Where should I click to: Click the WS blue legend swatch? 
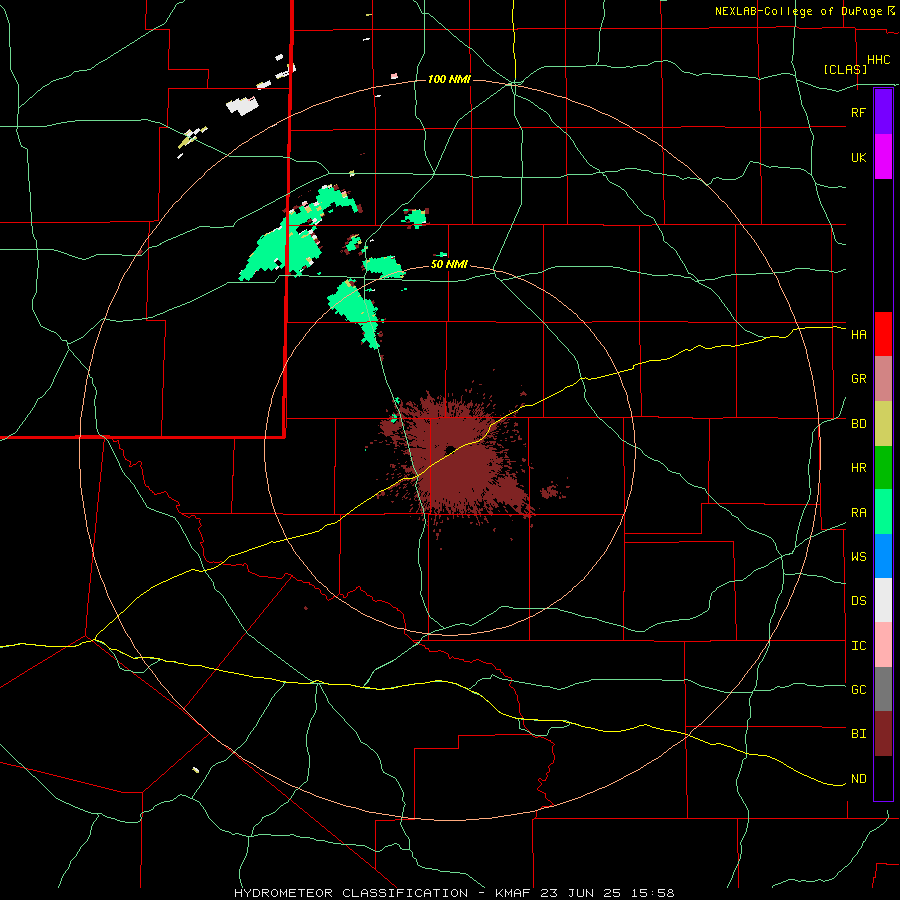click(883, 556)
